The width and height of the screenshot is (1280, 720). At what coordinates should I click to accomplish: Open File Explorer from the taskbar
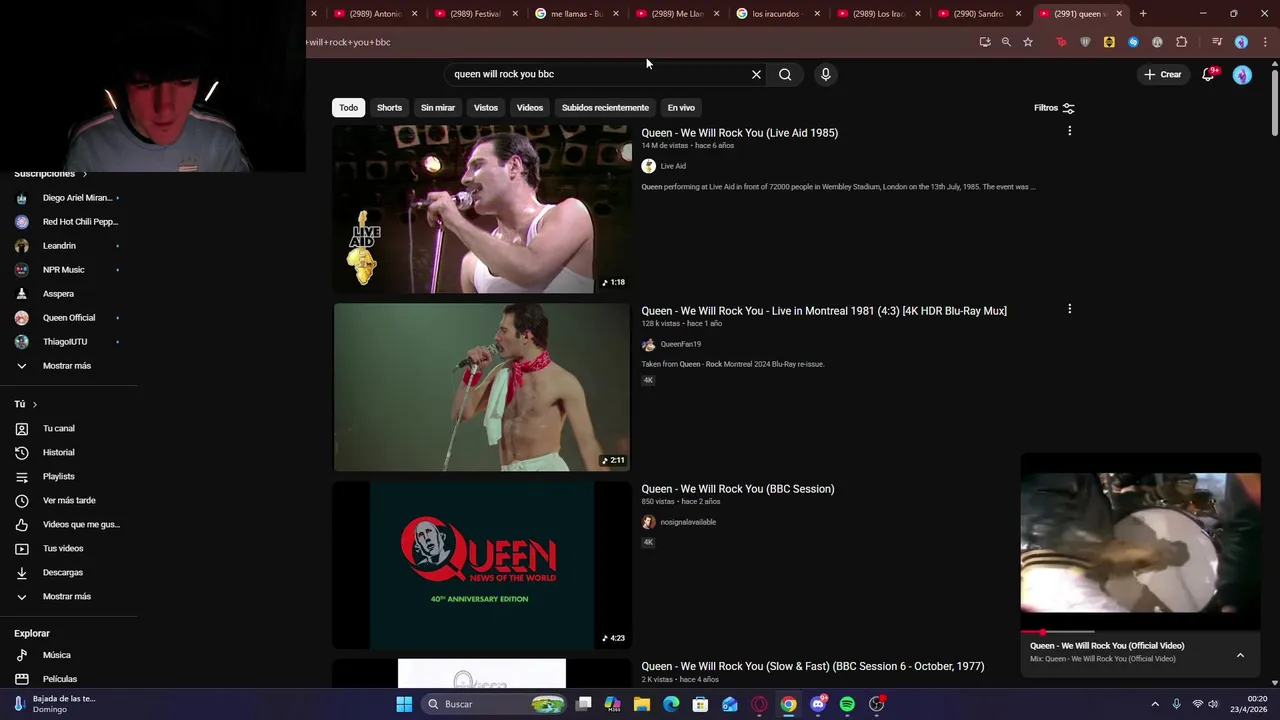[642, 704]
